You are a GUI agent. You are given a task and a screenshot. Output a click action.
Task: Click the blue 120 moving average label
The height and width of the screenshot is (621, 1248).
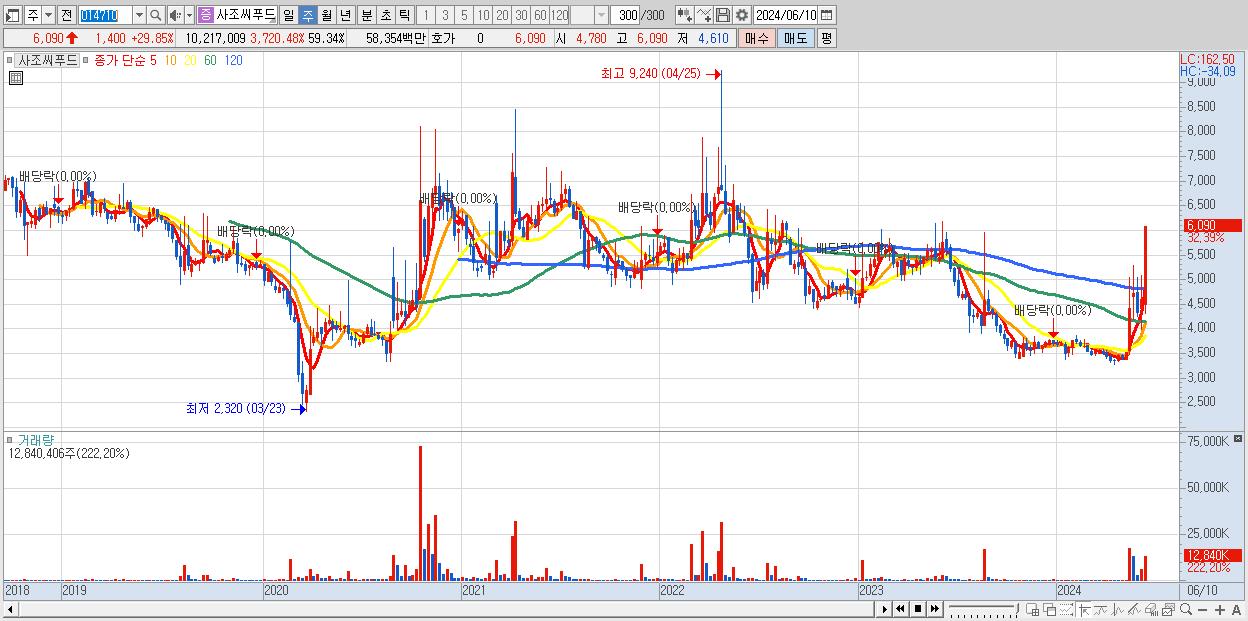click(233, 60)
